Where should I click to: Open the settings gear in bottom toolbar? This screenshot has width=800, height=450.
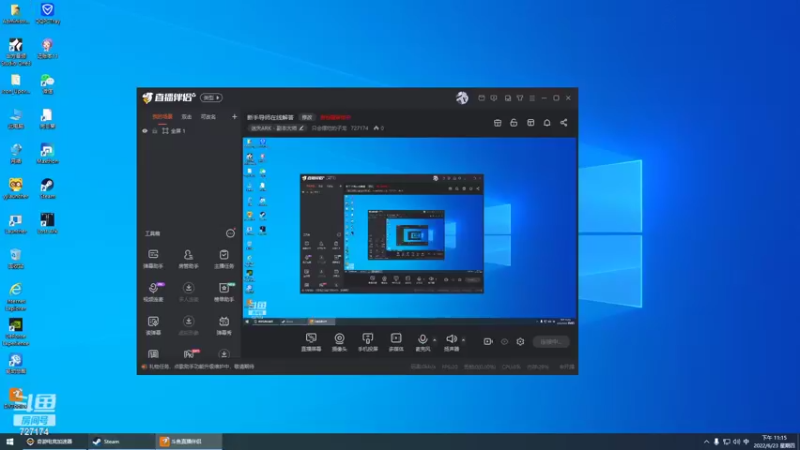coord(520,341)
